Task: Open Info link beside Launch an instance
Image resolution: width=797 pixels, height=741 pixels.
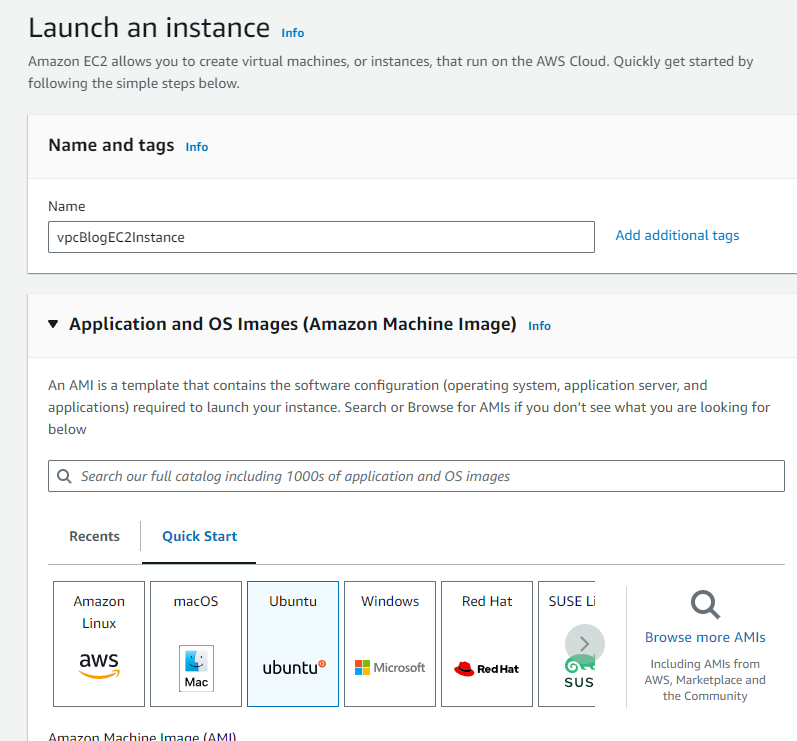Action: coord(293,32)
